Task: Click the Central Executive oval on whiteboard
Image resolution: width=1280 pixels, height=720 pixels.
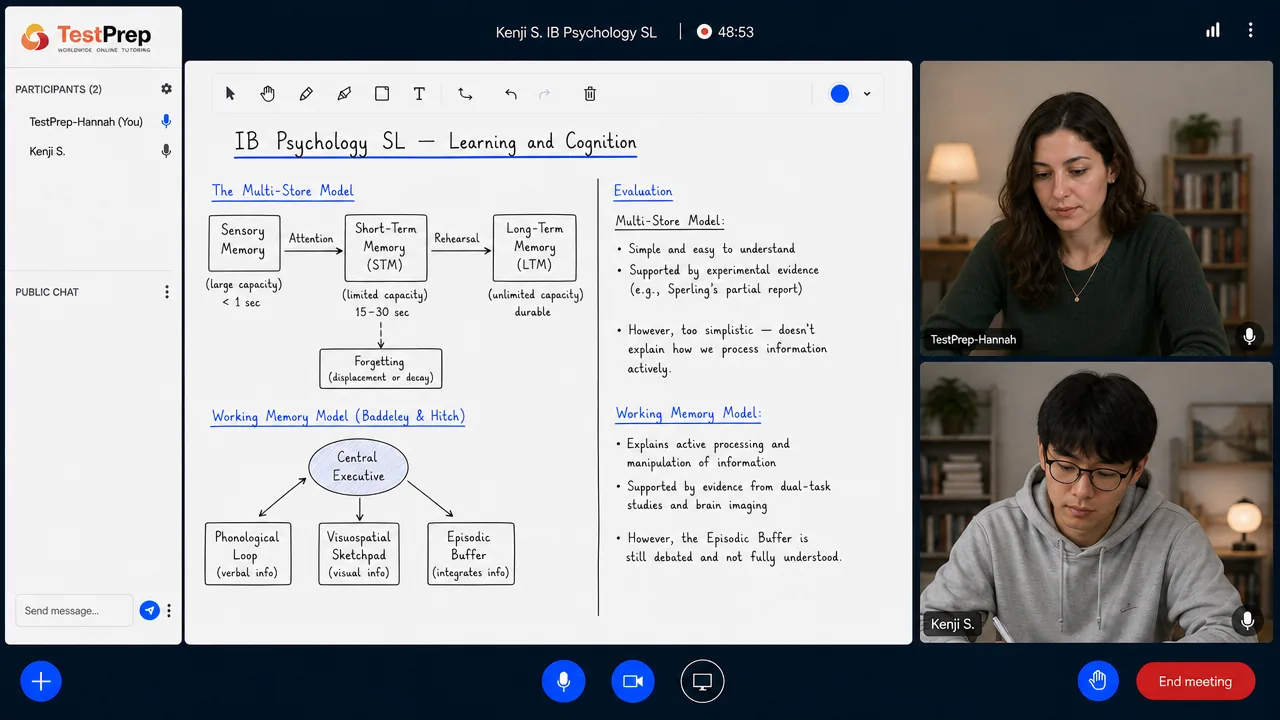Action: pos(358,467)
